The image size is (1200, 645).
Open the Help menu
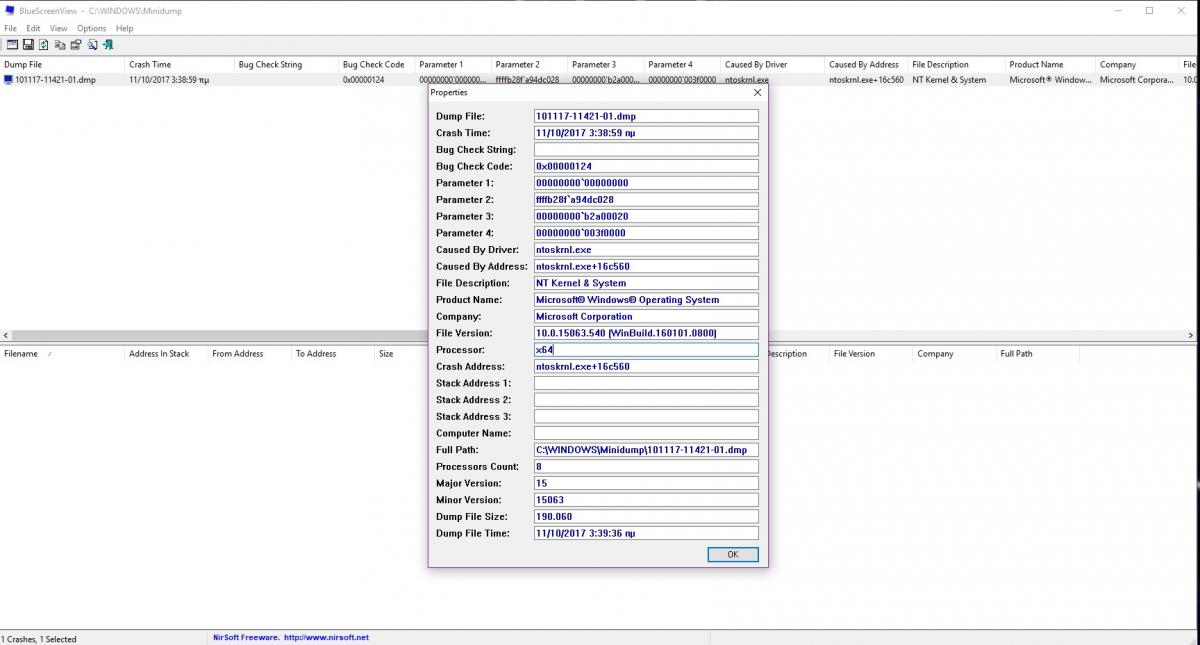pyautogui.click(x=124, y=28)
